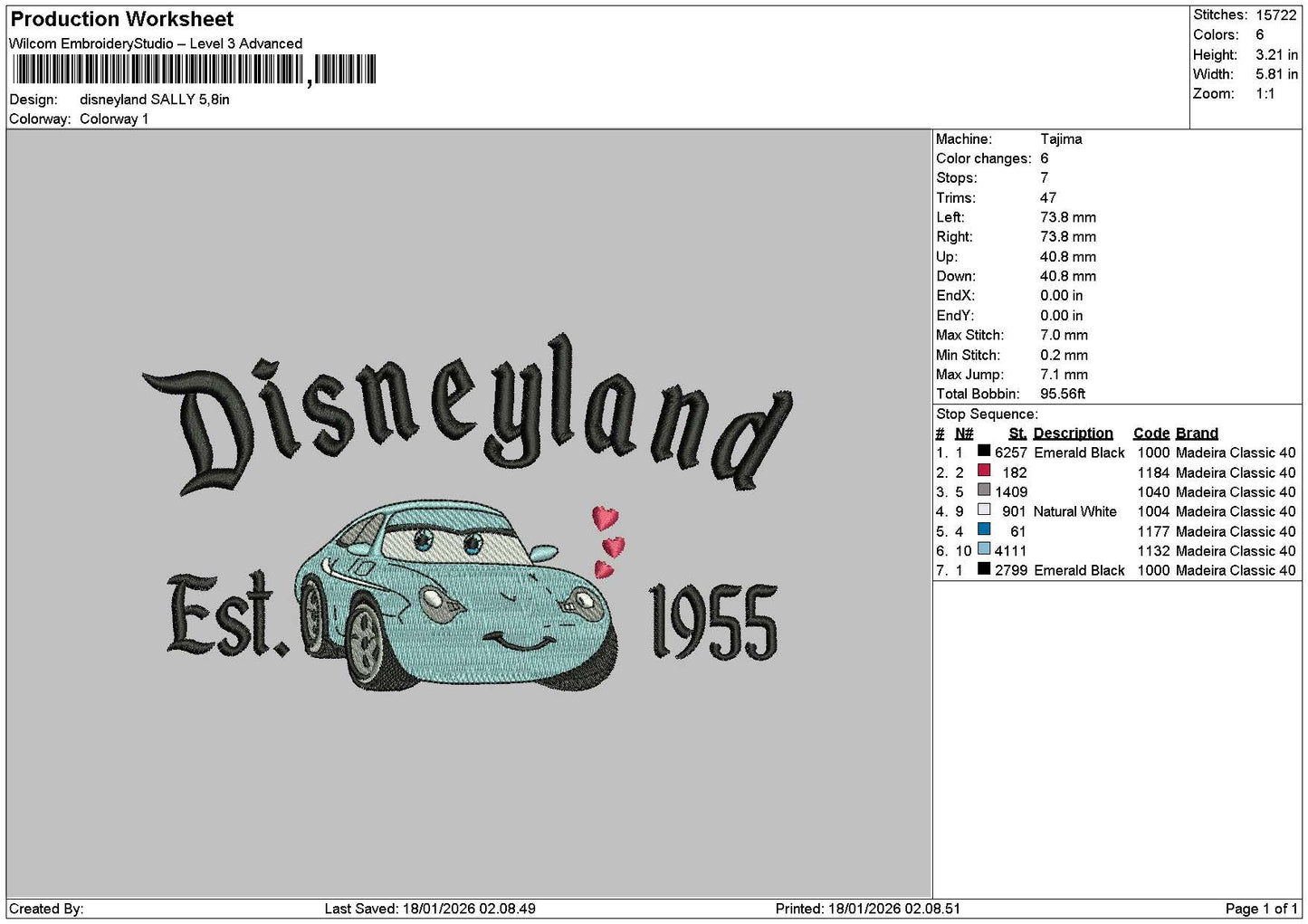The height and width of the screenshot is (924, 1308).
Task: Click the Printed timestamp
Action: 868,909
